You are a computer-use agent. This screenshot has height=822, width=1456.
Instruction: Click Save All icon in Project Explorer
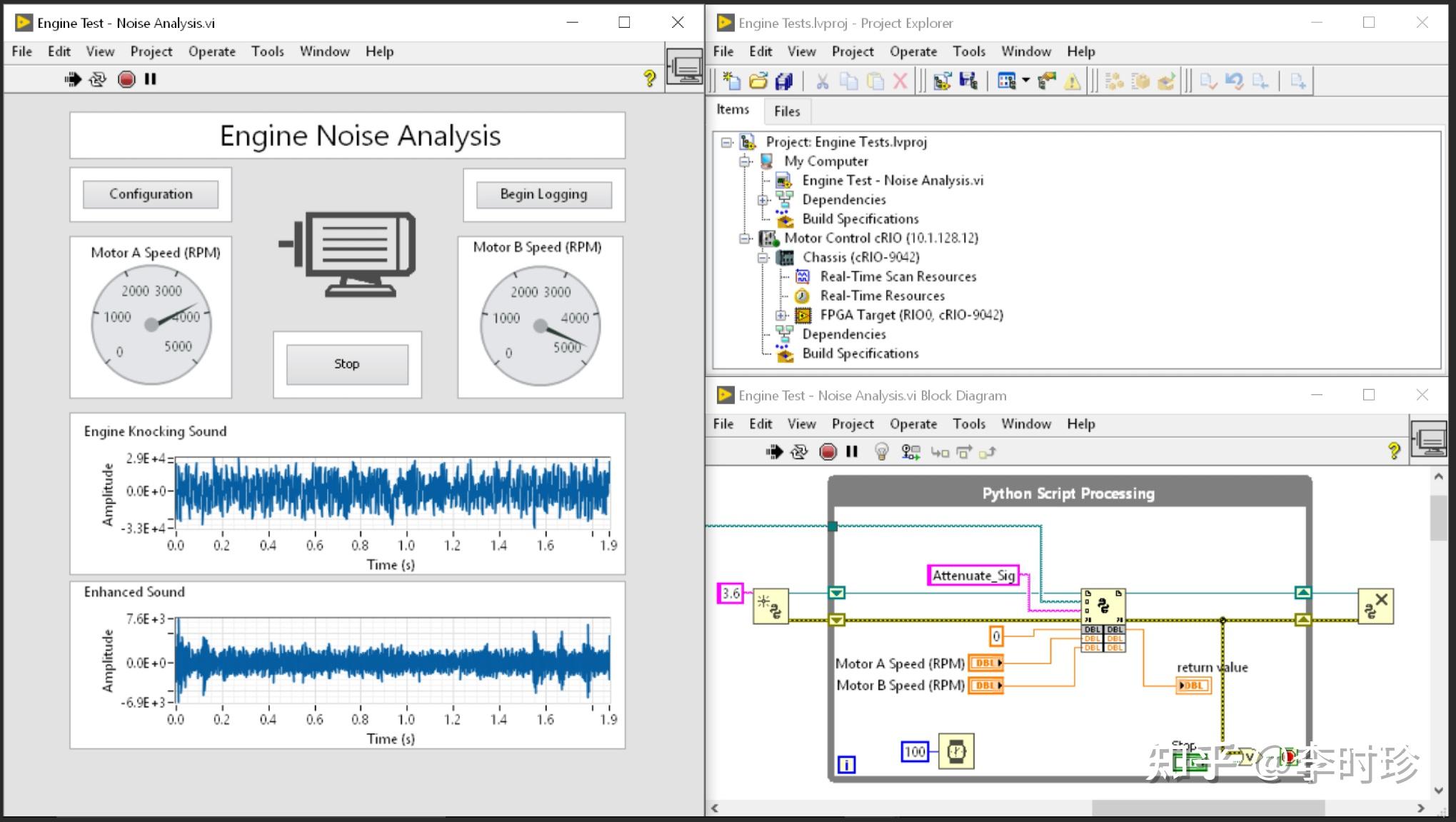(x=784, y=81)
